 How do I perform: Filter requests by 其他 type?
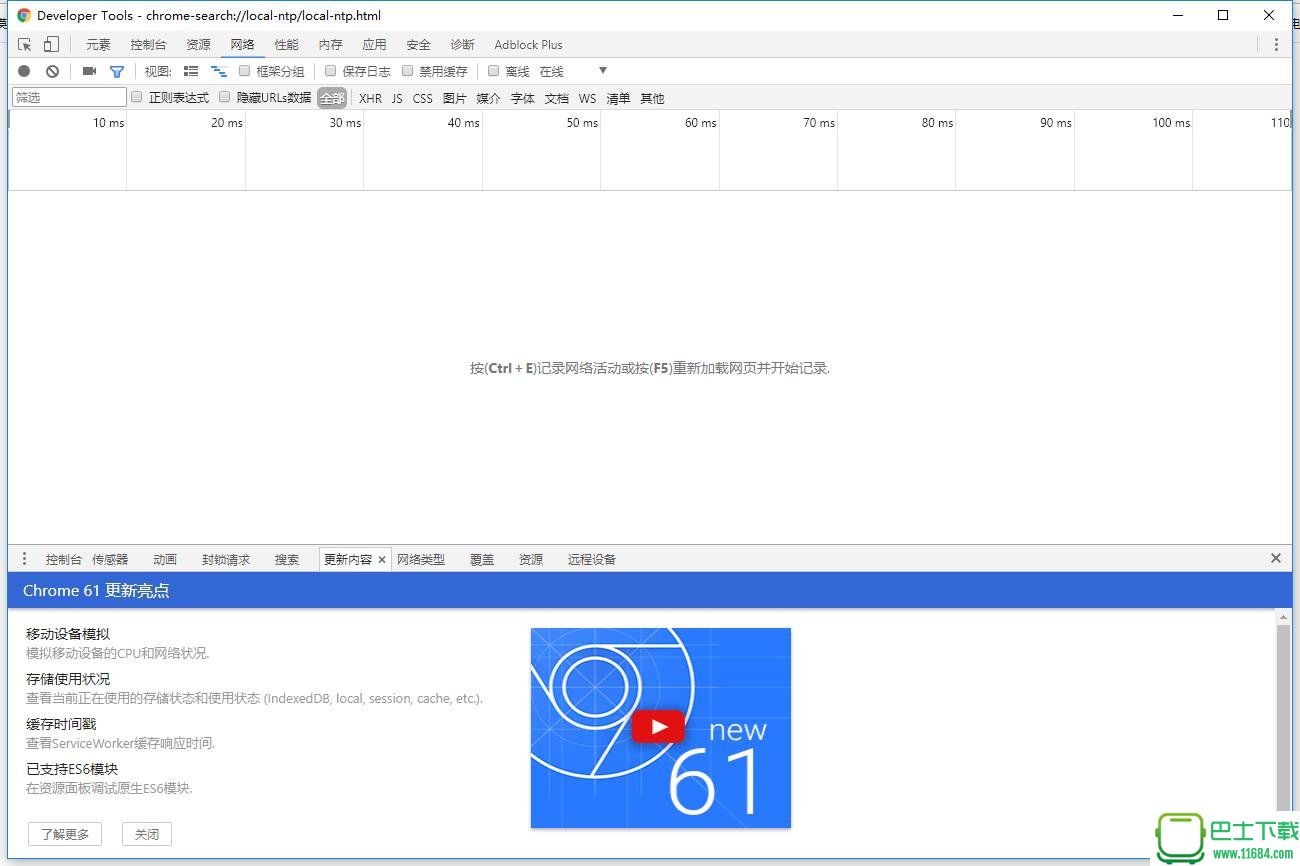[x=652, y=98]
